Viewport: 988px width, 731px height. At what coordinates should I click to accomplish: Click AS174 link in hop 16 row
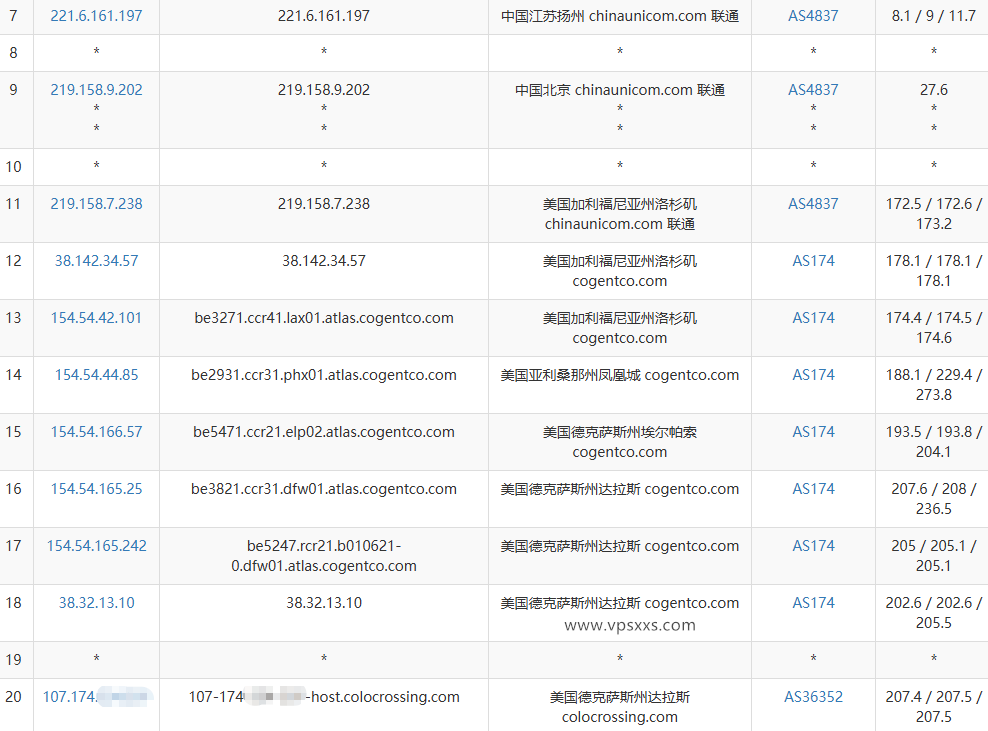813,489
